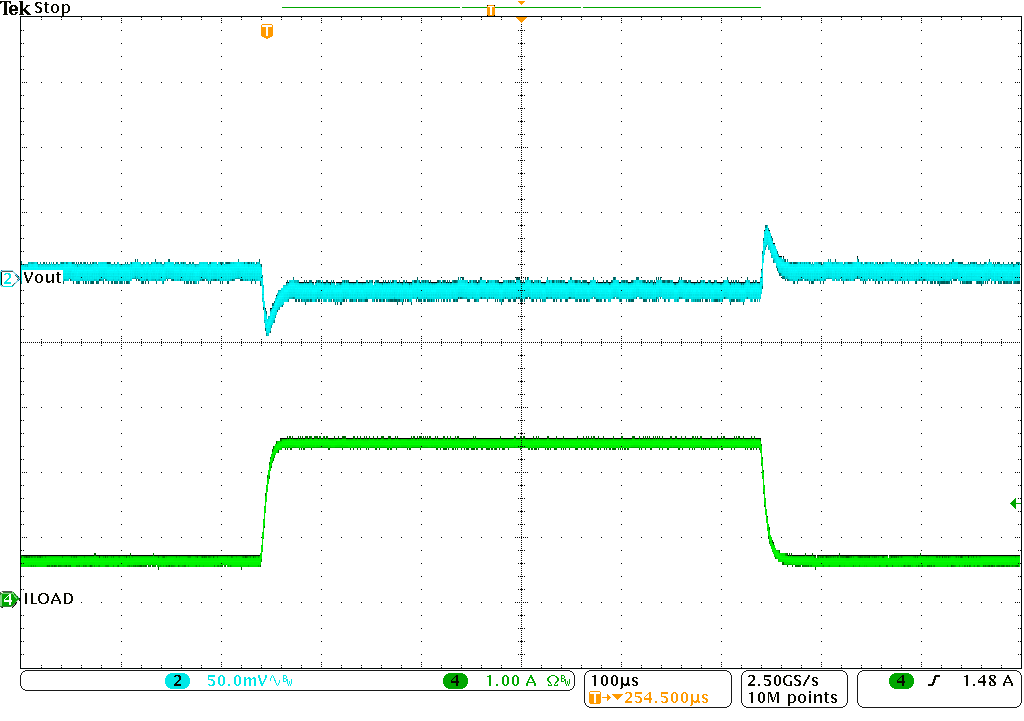Open the orange trigger level arrow at top
Image resolution: width=1024 pixels, height=721 pixels.
[x=520, y=18]
